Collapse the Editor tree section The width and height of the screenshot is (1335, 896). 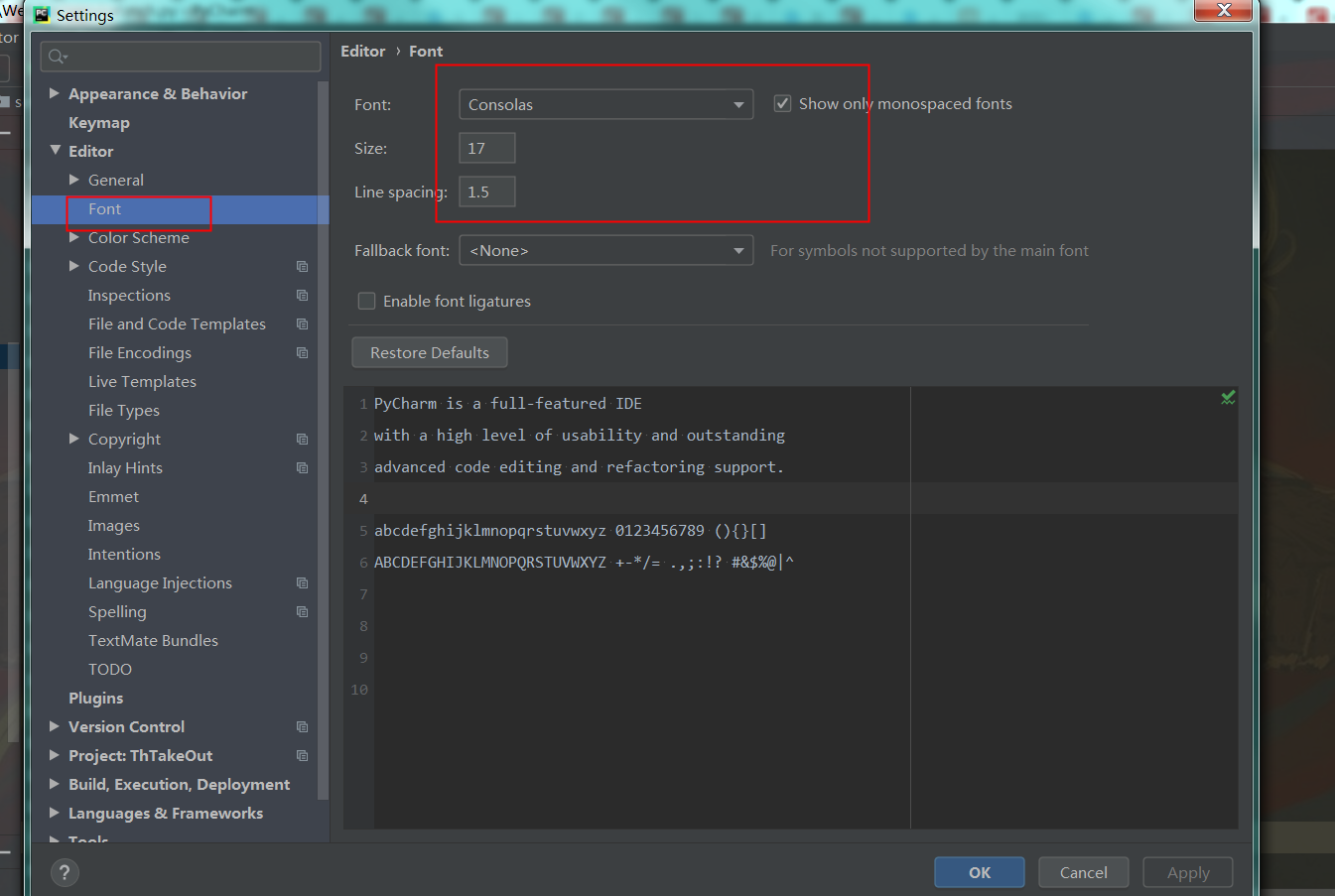point(55,151)
